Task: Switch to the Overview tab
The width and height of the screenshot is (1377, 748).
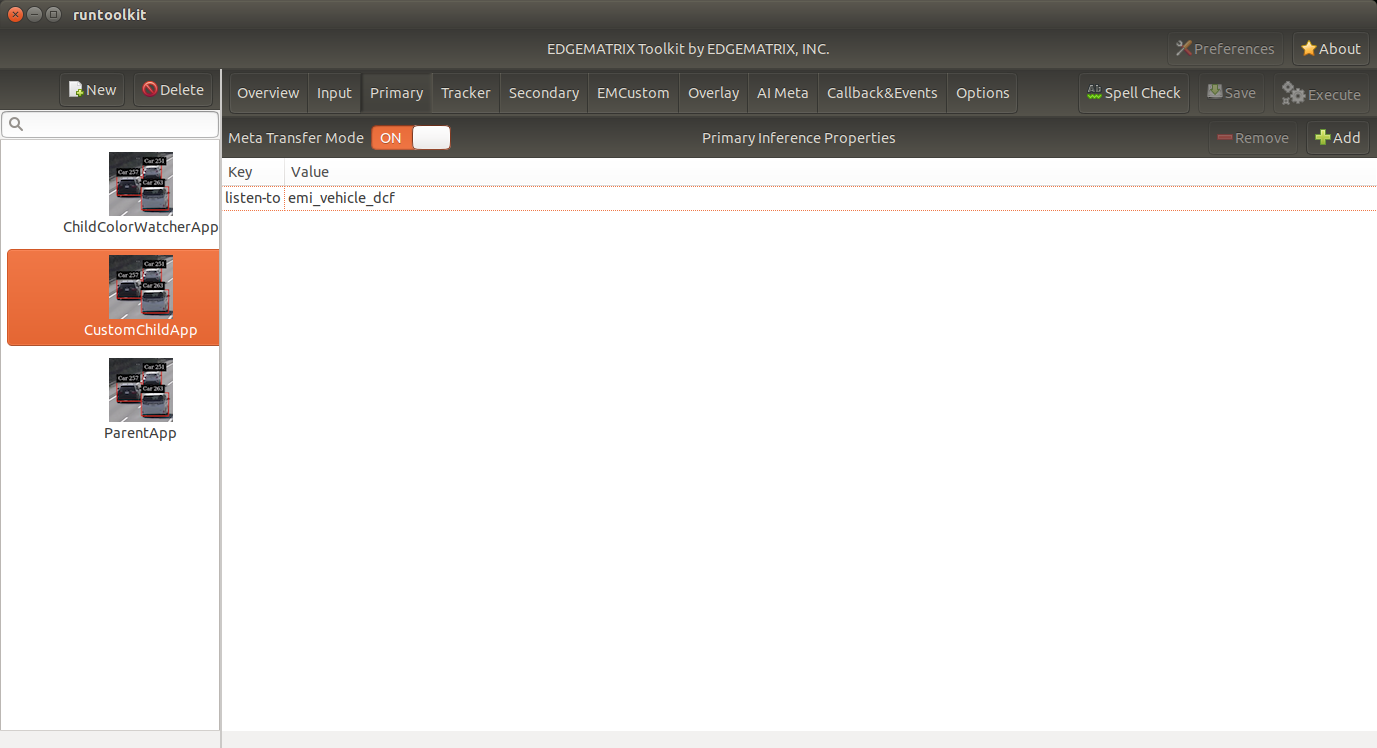Action: pyautogui.click(x=268, y=93)
